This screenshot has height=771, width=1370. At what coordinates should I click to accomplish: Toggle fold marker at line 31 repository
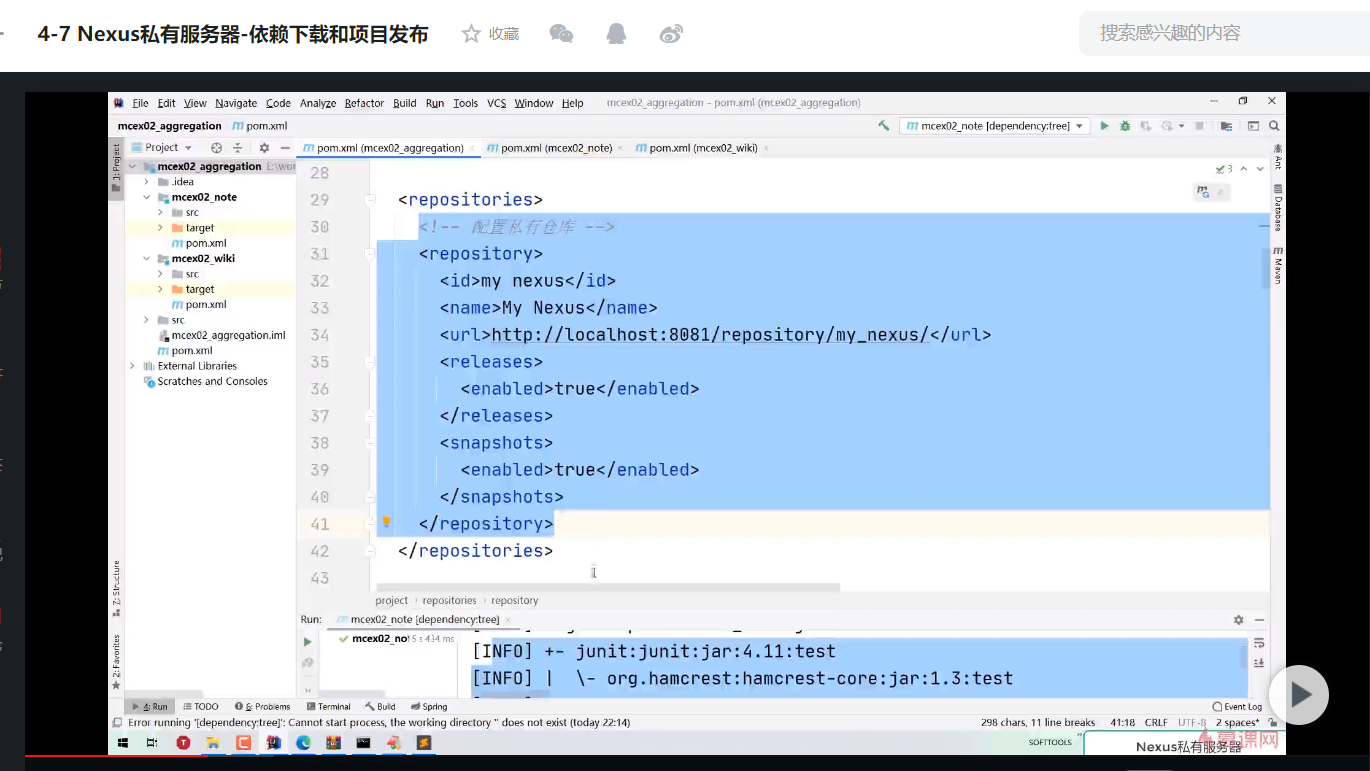click(x=370, y=254)
